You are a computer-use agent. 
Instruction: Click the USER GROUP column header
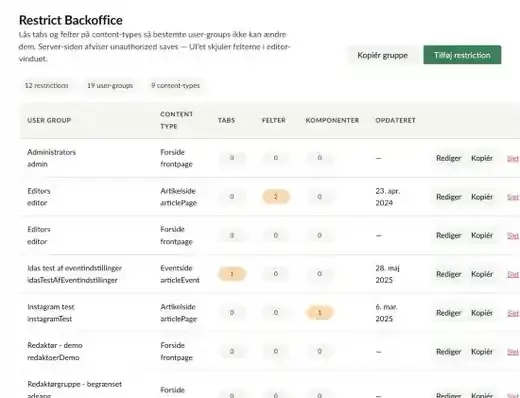pos(49,120)
